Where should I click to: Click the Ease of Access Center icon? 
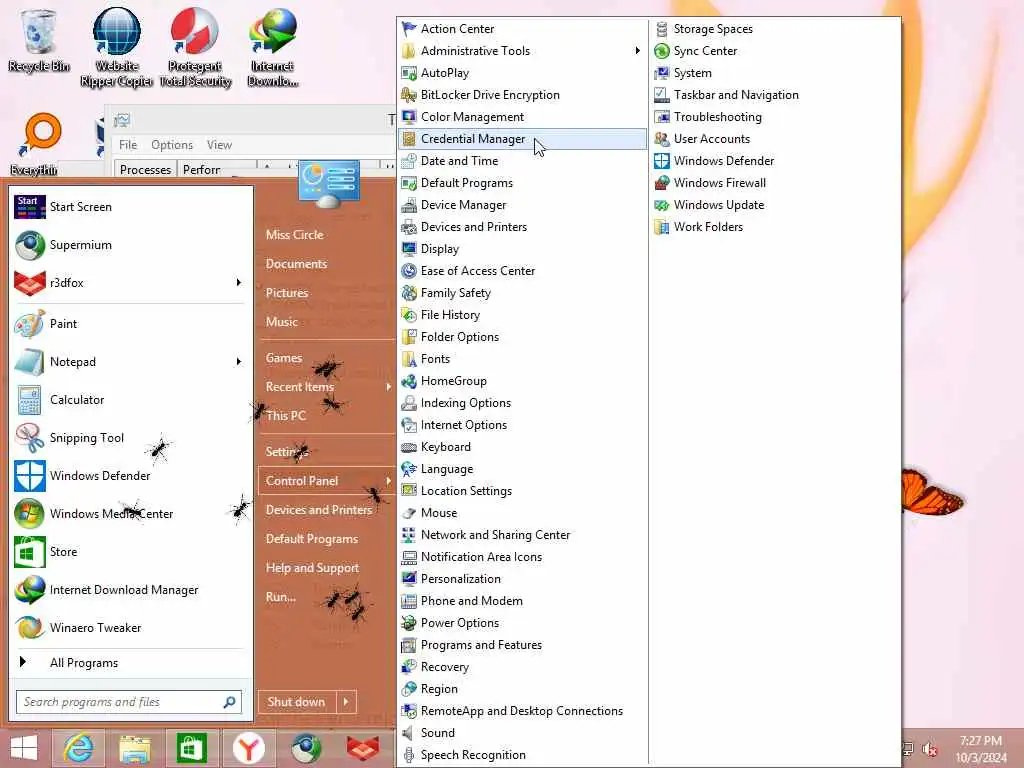click(x=409, y=271)
